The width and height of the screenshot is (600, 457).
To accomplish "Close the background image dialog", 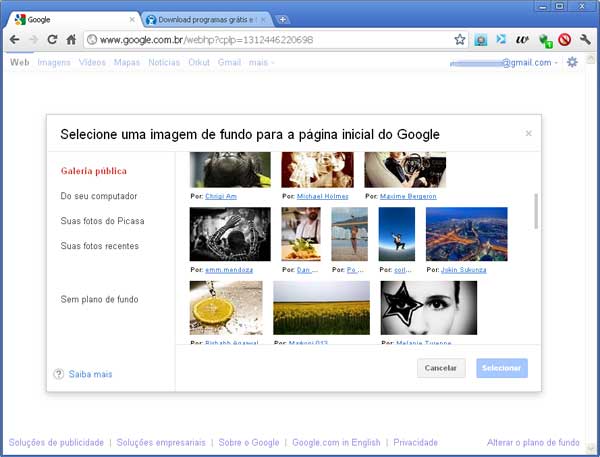I will coord(528,133).
